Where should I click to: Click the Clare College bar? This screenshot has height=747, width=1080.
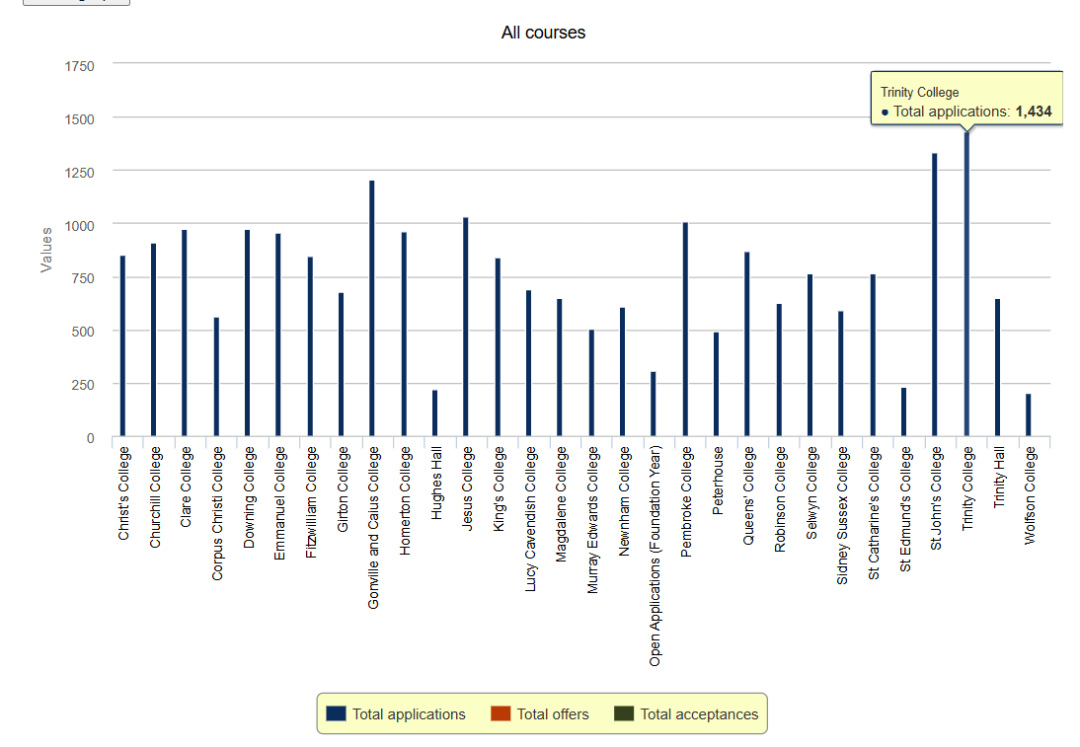coord(184,333)
